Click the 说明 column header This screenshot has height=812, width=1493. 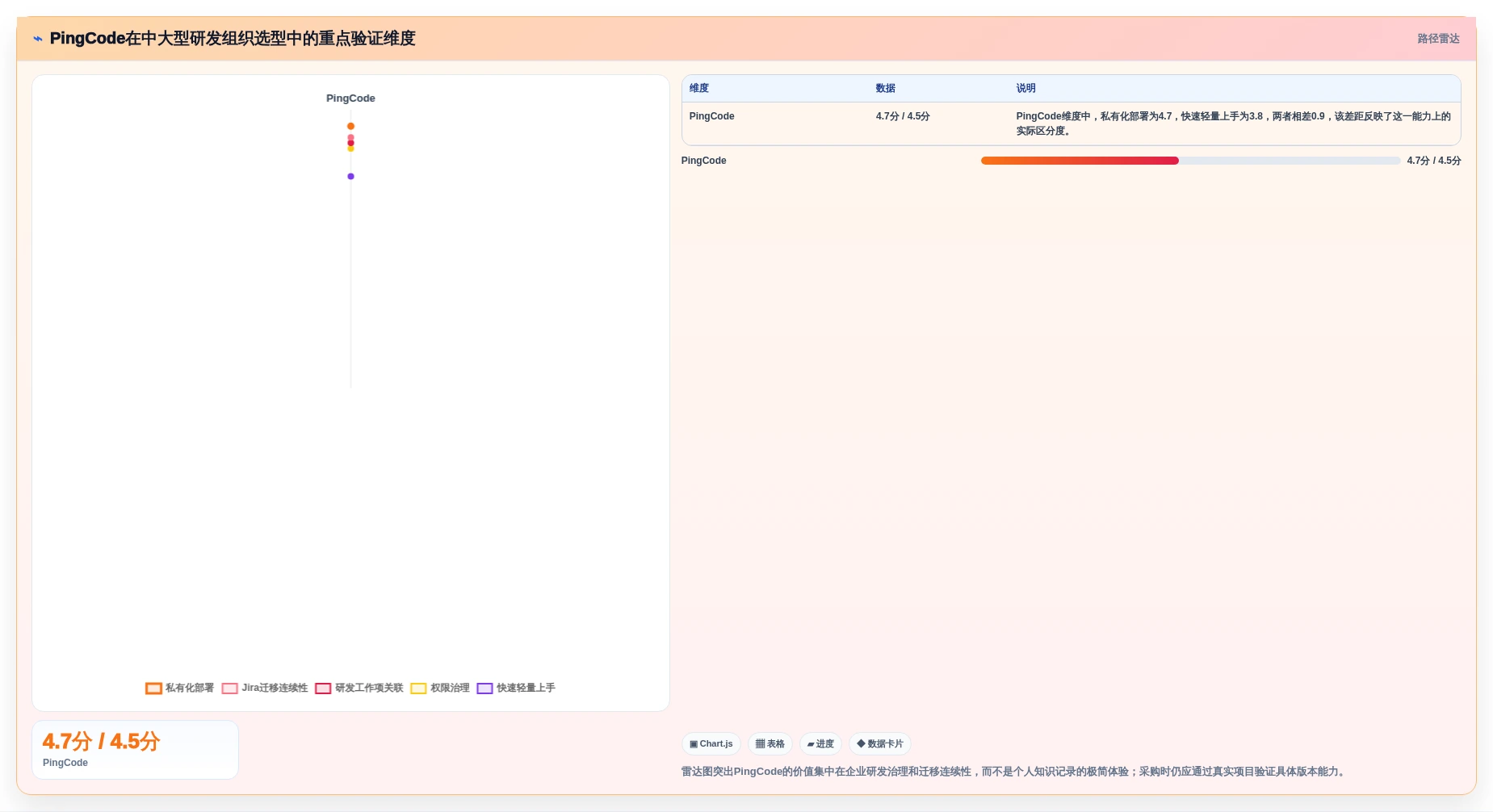(x=1025, y=88)
